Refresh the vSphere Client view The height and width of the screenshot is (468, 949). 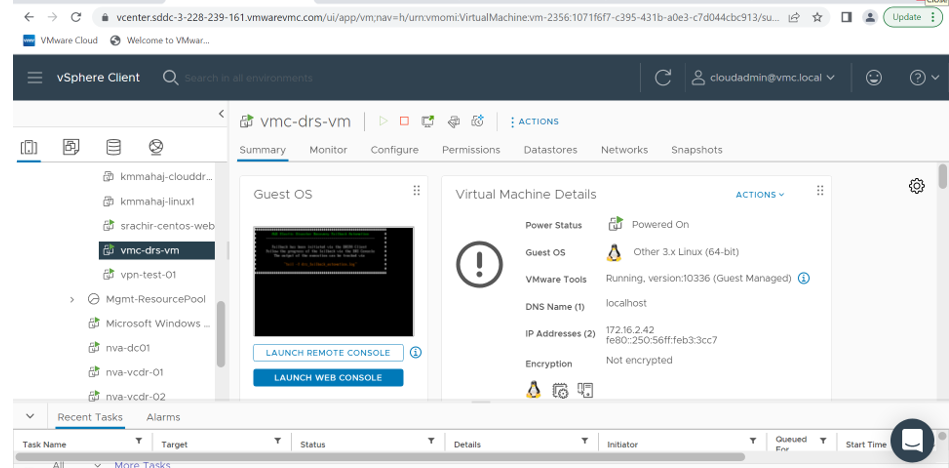point(663,77)
